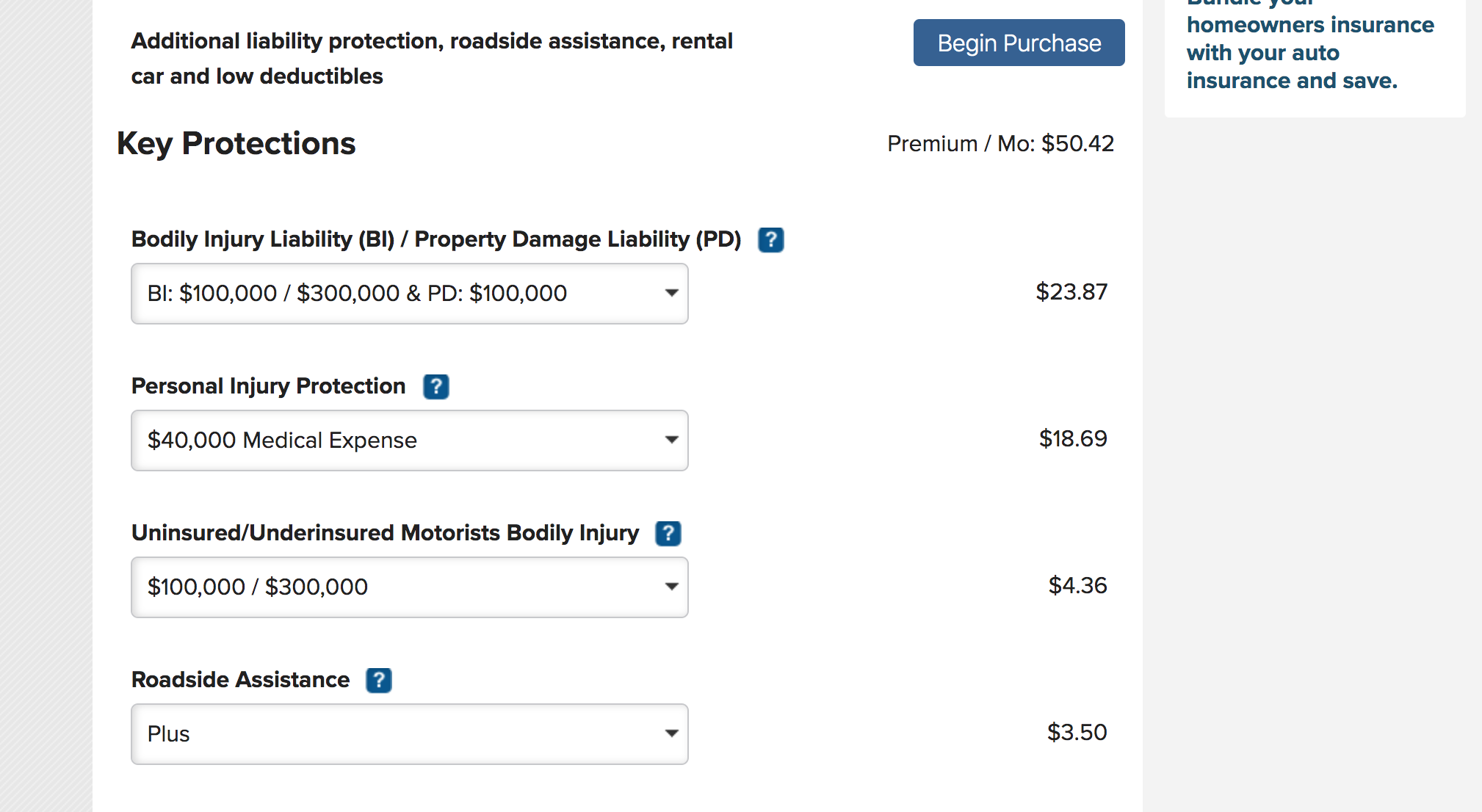Viewport: 1482px width, 812px height.
Task: Open the $40,000 Medical Expense dropdown
Action: (x=410, y=441)
